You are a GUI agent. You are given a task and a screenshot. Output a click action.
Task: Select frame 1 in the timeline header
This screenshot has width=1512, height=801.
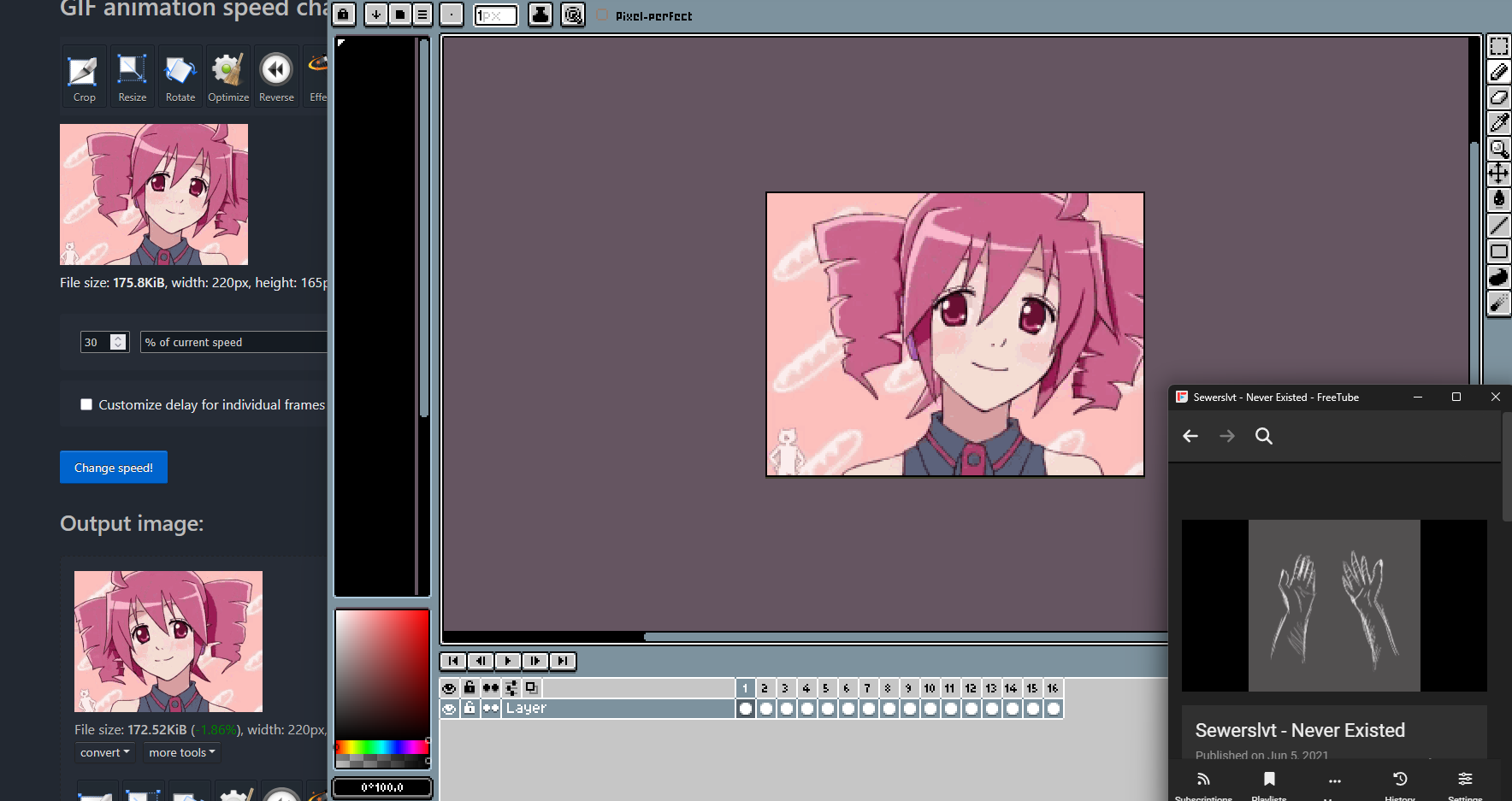(745, 688)
